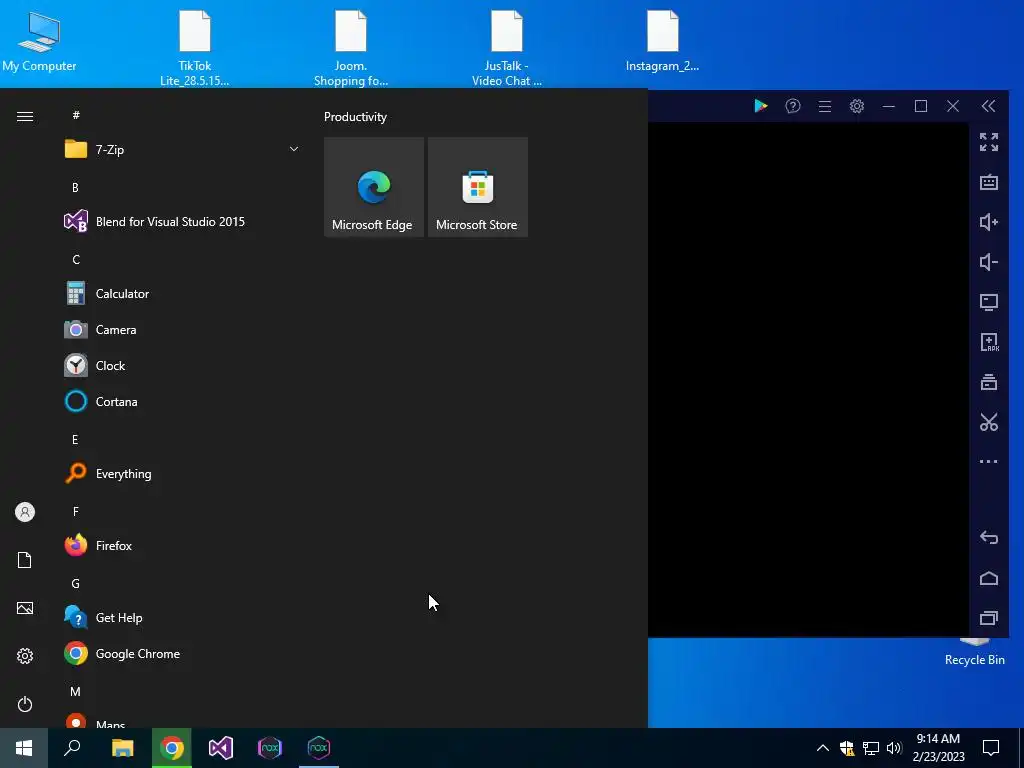Select the Recycle Bin on desktop
This screenshot has height=768, width=1024.
(974, 653)
